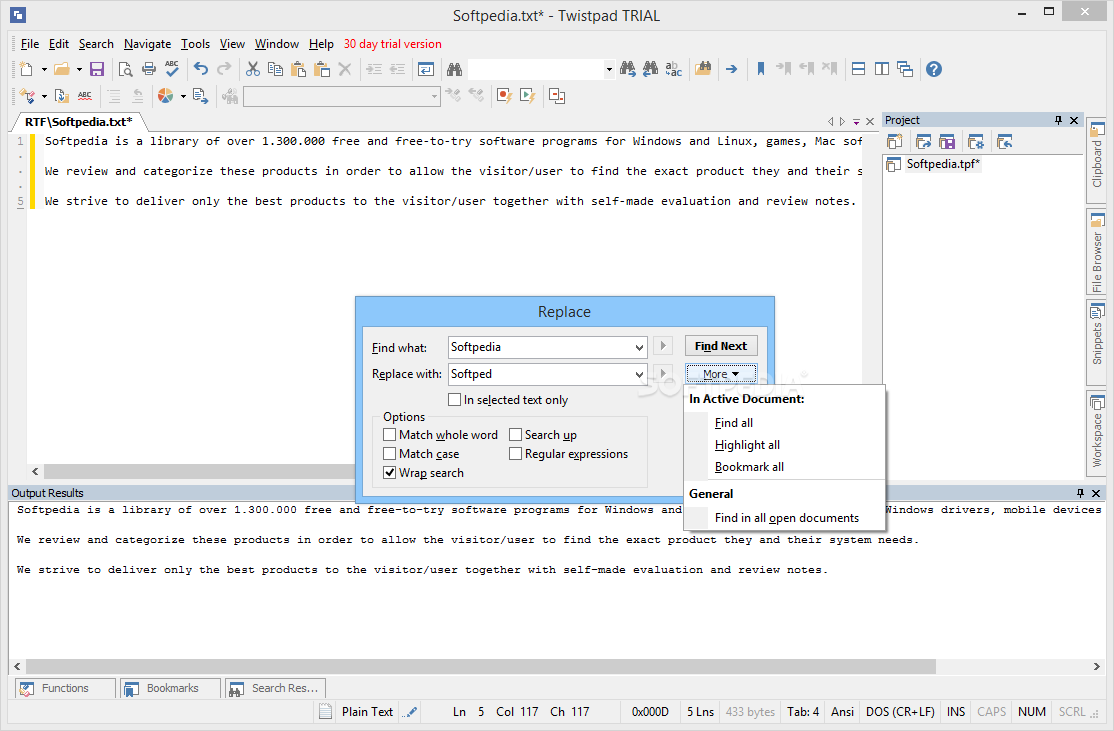This screenshot has width=1114, height=731.
Task: Click the cascade windows icon
Action: click(905, 69)
